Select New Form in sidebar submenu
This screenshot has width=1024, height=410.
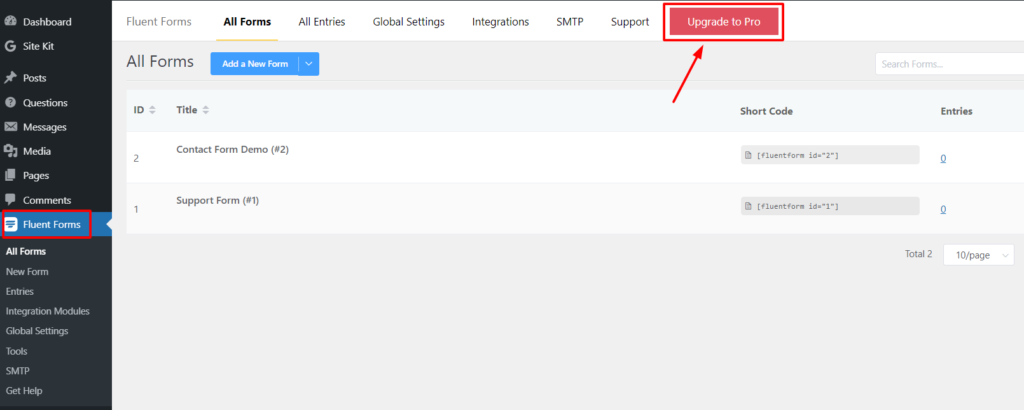point(27,272)
